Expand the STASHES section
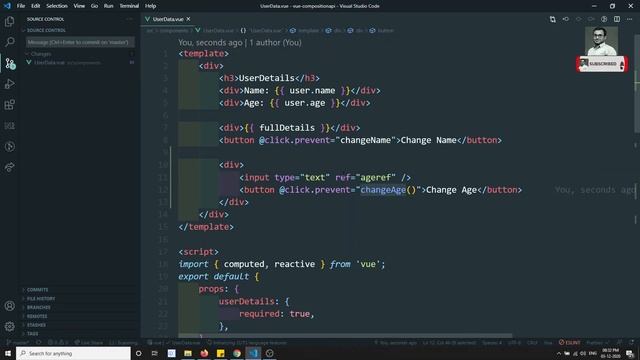Viewport: 640px width, 360px height. 36,325
